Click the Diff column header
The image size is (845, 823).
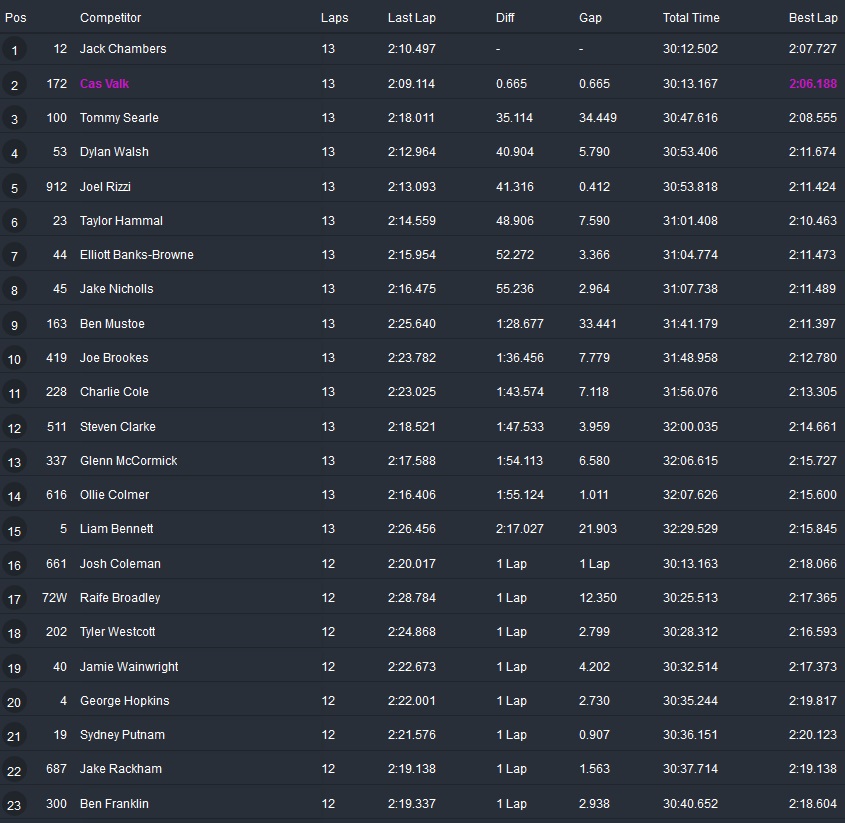pyautogui.click(x=506, y=17)
